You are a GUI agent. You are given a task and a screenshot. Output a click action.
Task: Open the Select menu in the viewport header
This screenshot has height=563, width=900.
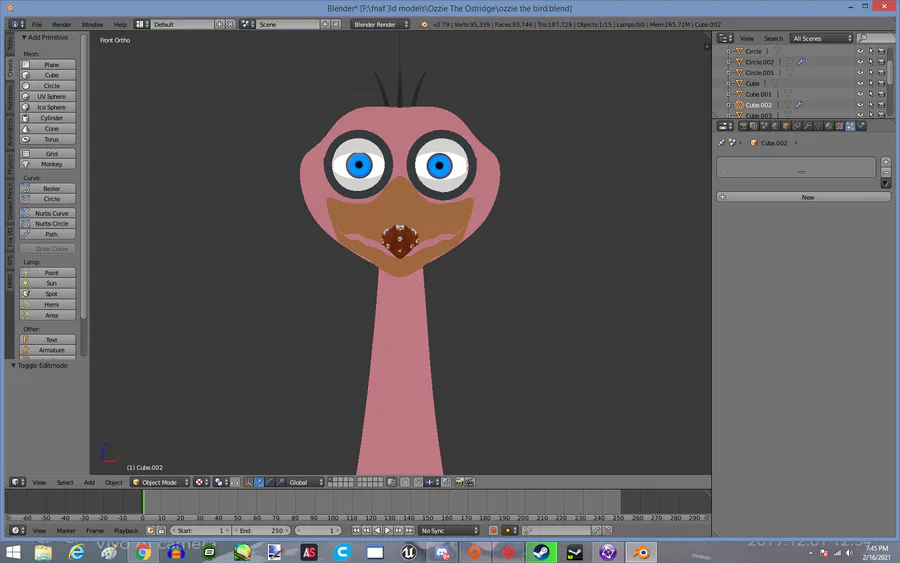65,482
